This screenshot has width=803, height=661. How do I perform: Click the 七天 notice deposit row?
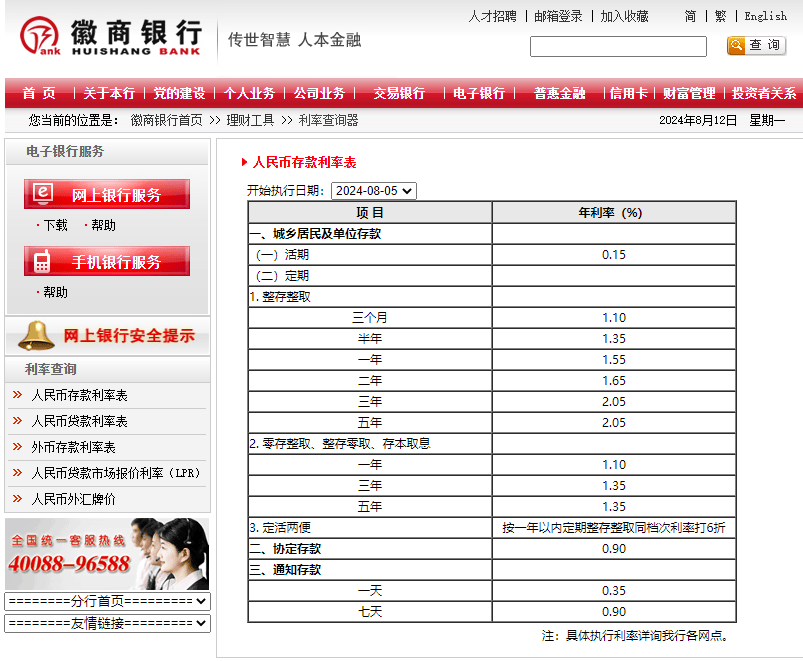[492, 612]
